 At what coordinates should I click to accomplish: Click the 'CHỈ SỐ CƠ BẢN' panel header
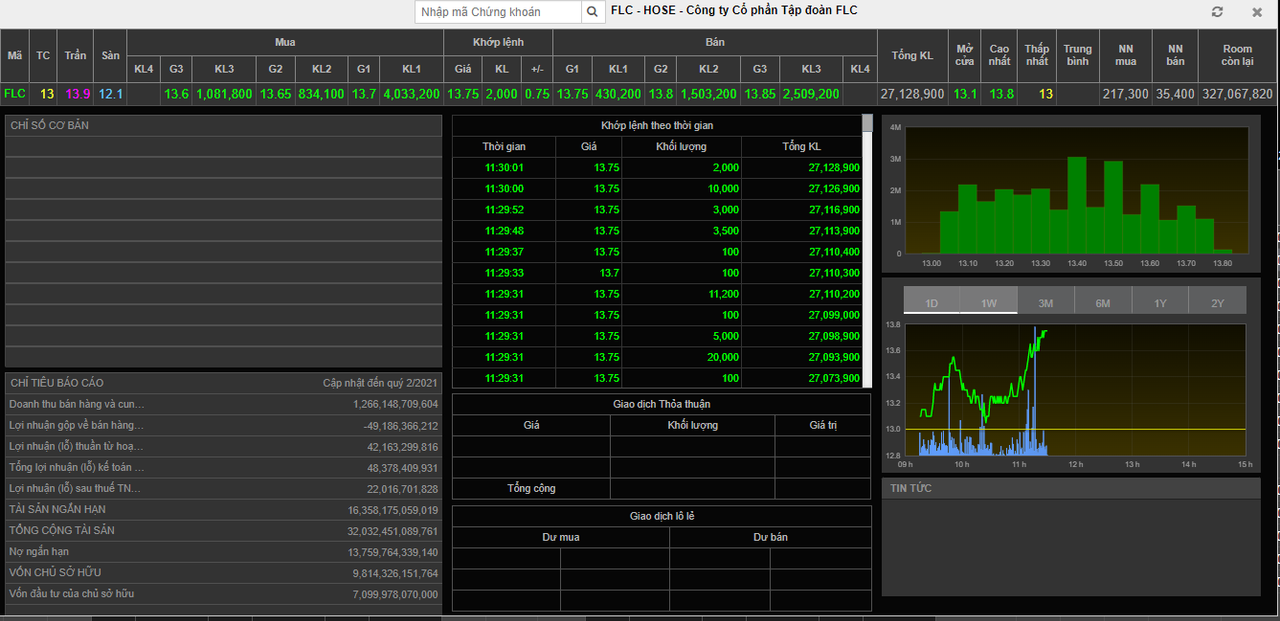223,125
